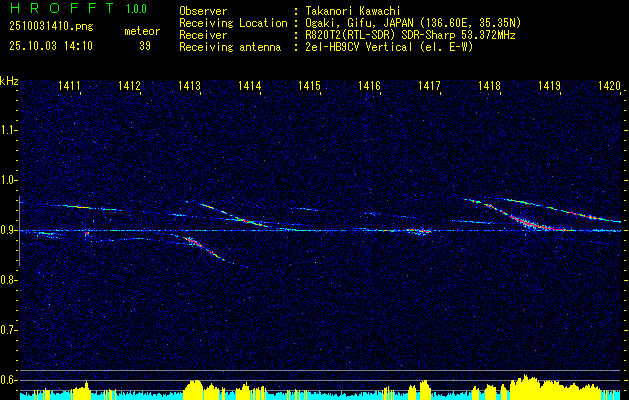Viewport: 629px width, 400px height.
Task: Click the 1413 time marker
Action: [189, 85]
